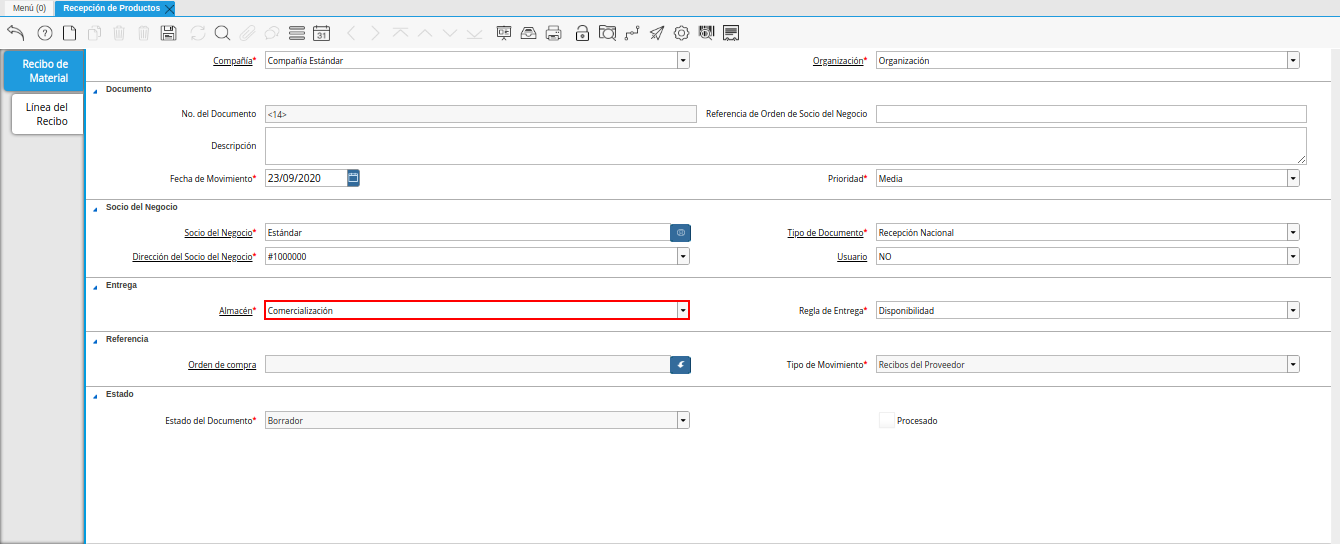The image size is (1340, 544).
Task: Open the process gear icon
Action: [x=681, y=33]
